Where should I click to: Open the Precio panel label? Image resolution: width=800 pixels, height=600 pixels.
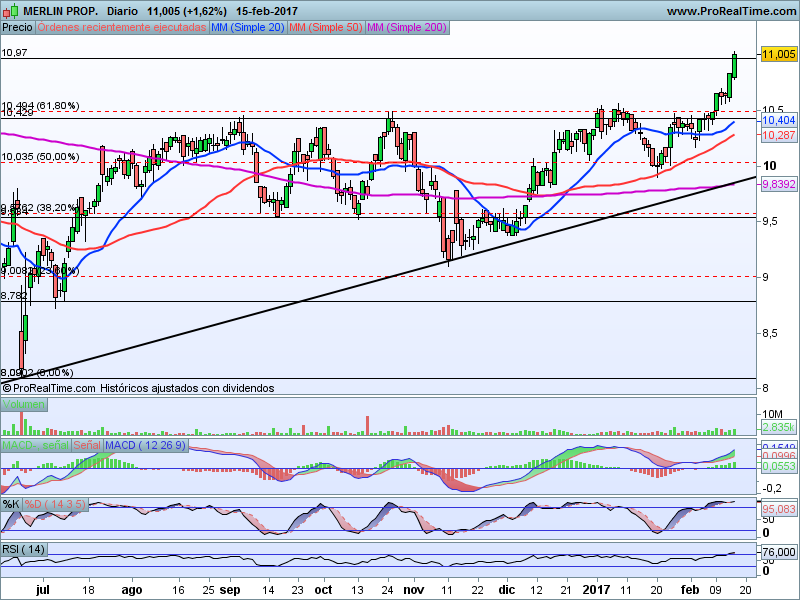coord(18,28)
